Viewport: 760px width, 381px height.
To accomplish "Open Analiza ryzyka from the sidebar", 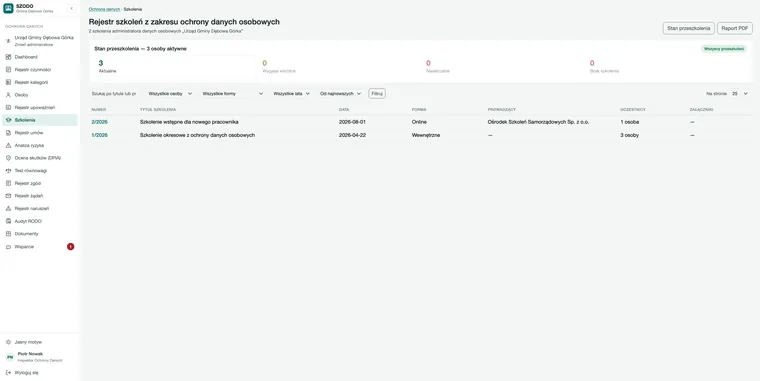I will [40, 145].
